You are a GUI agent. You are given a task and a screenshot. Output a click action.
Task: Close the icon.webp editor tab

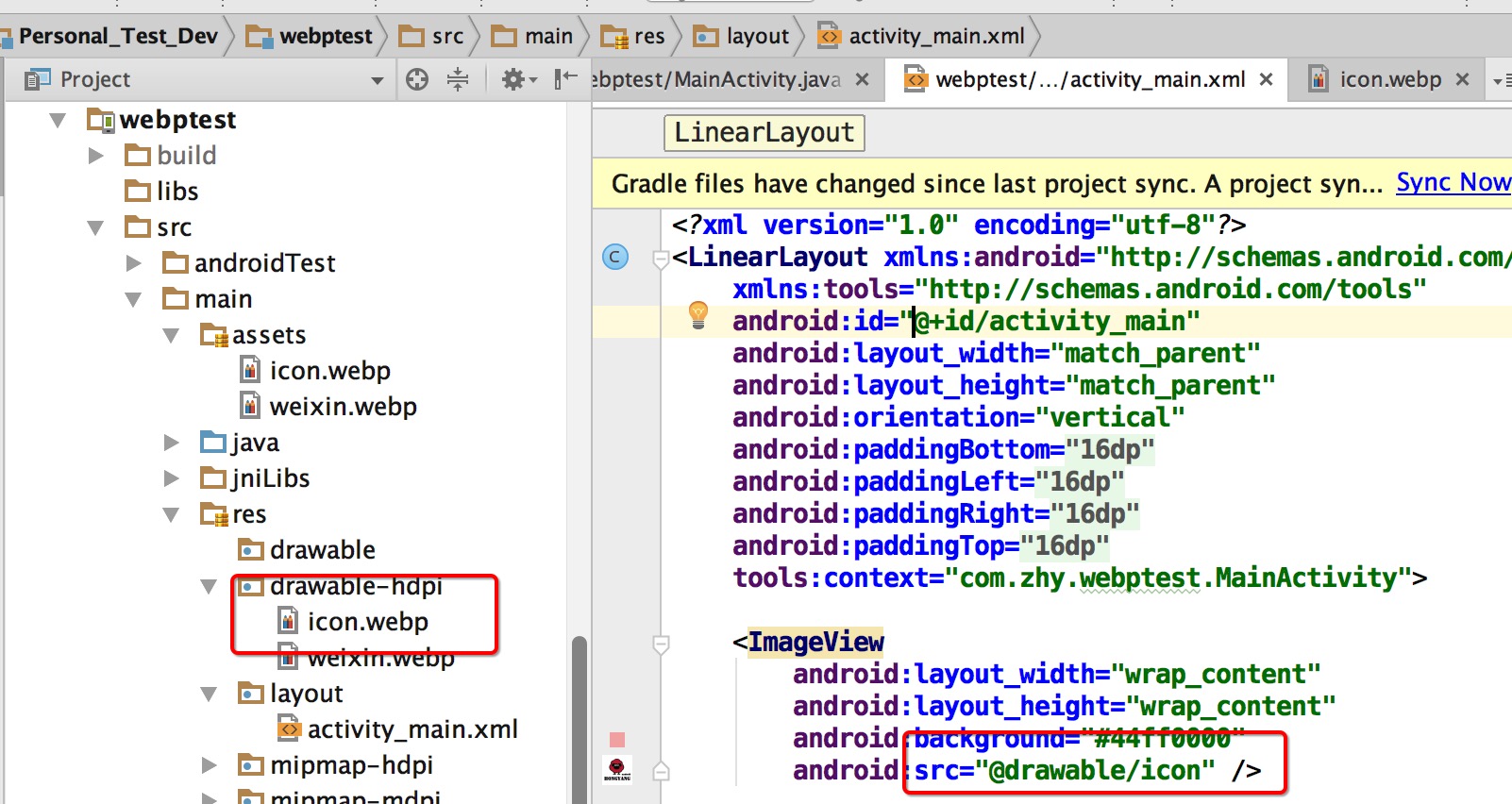click(1462, 80)
